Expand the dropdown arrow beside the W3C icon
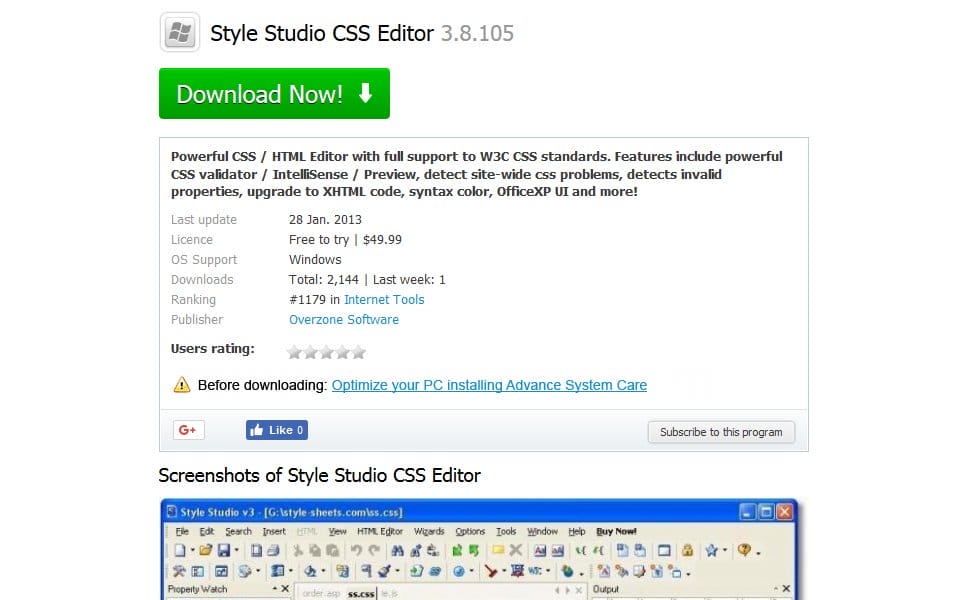954x600 pixels. (548, 571)
